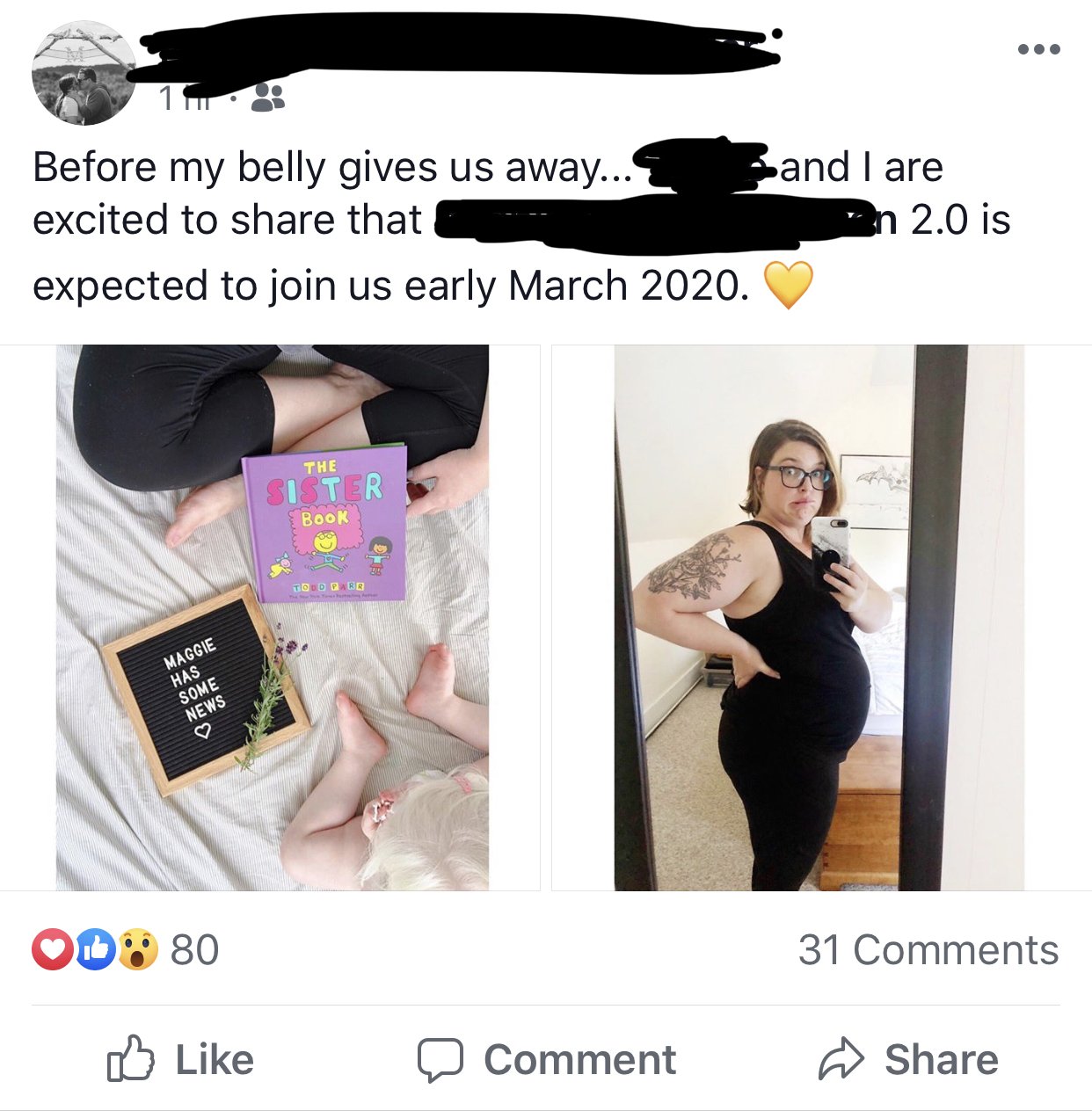The height and width of the screenshot is (1111, 1092).
Task: Click the blue thumbs-up reaction icon
Action: point(96,949)
